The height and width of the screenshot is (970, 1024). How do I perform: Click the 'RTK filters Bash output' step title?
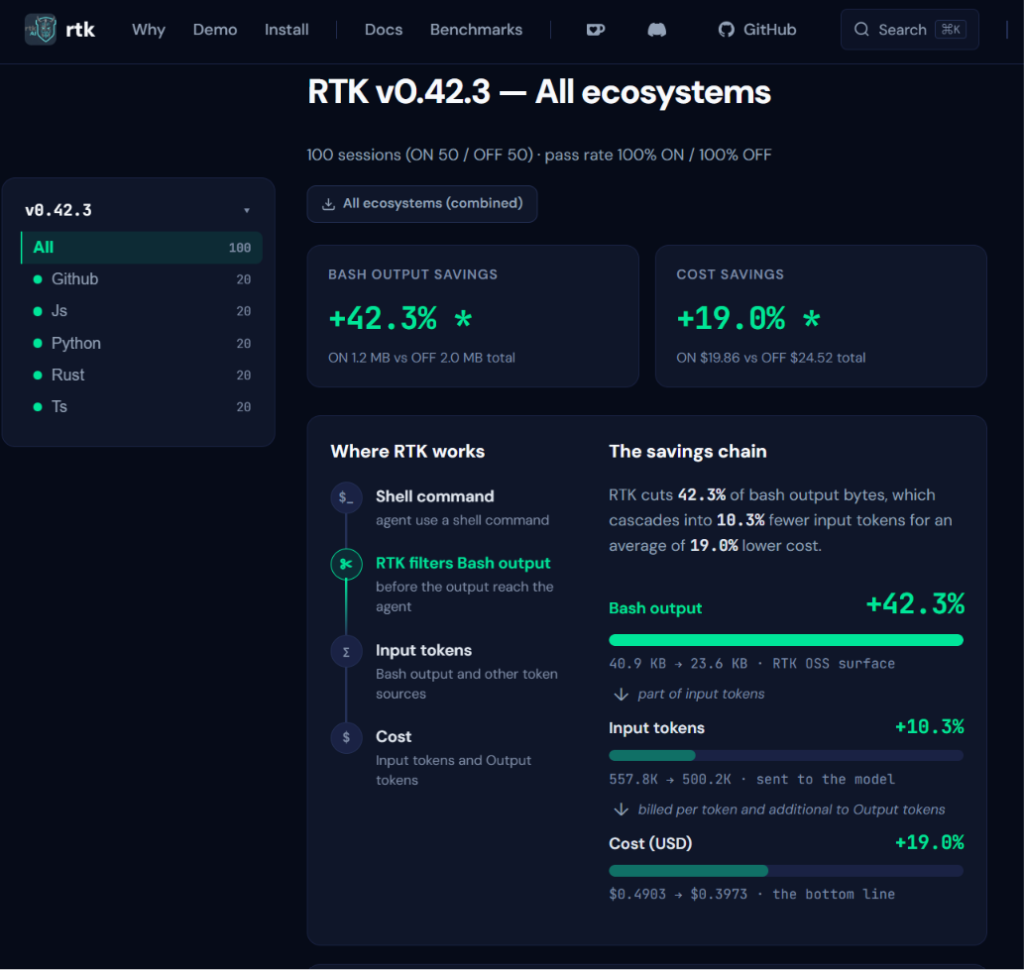[463, 563]
